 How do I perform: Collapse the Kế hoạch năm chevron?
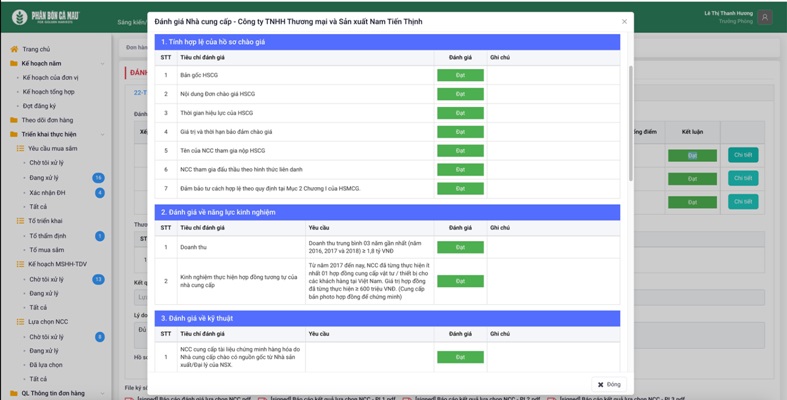click(x=102, y=64)
